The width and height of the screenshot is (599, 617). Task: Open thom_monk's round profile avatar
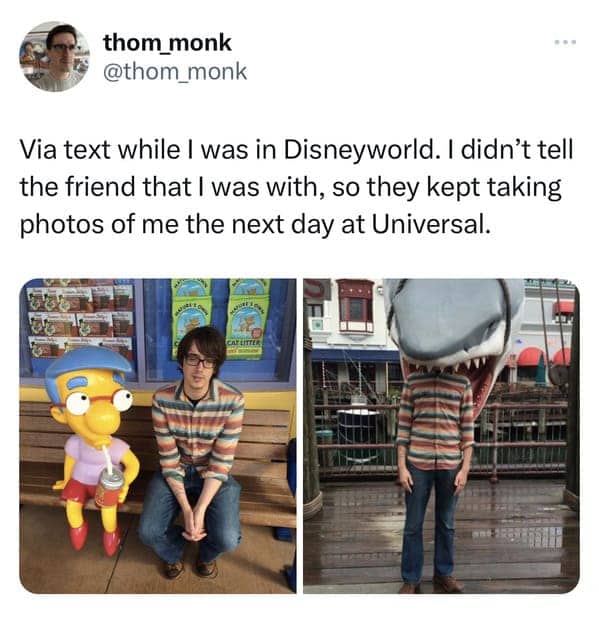55,56
